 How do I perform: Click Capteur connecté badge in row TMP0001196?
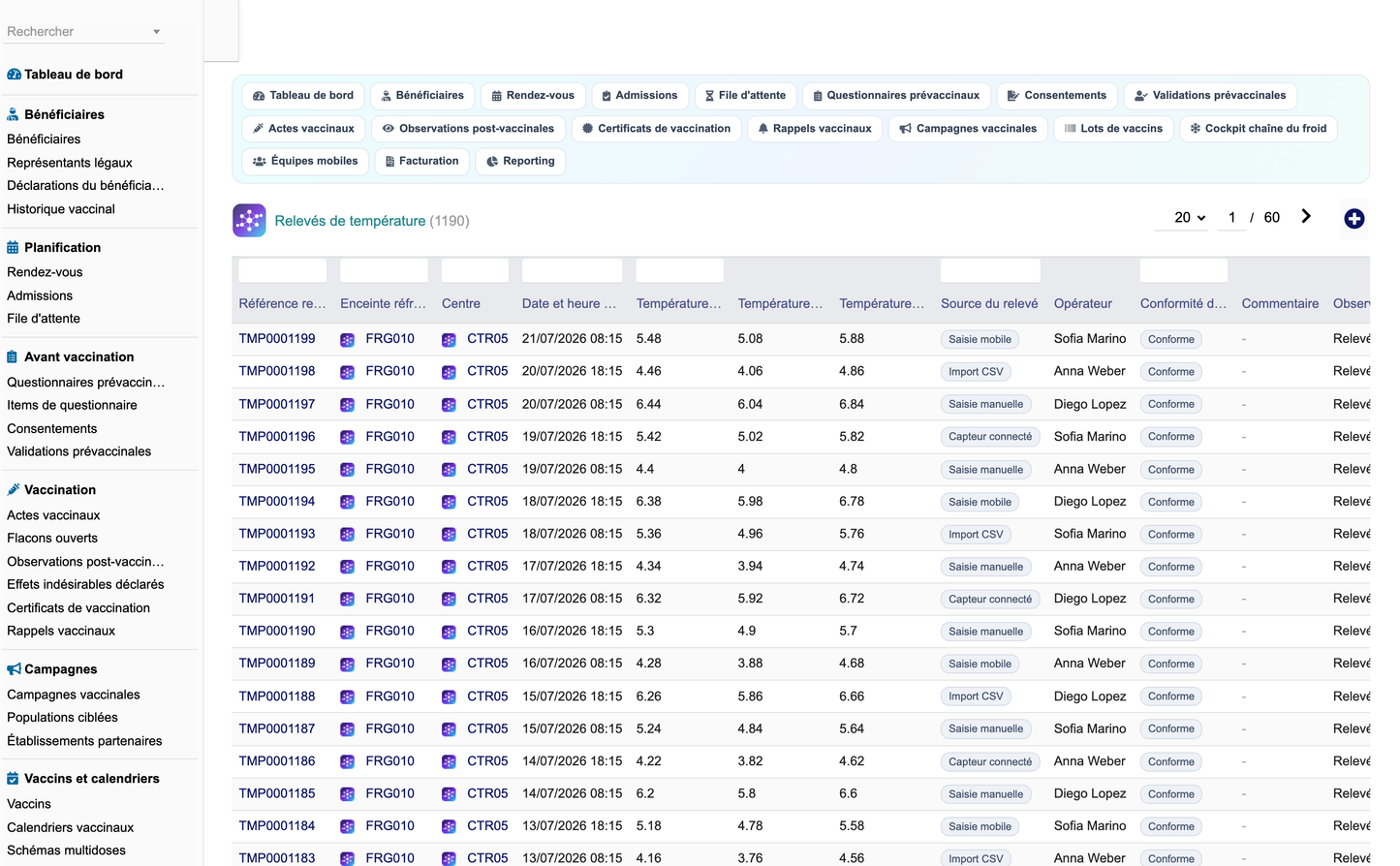click(990, 437)
